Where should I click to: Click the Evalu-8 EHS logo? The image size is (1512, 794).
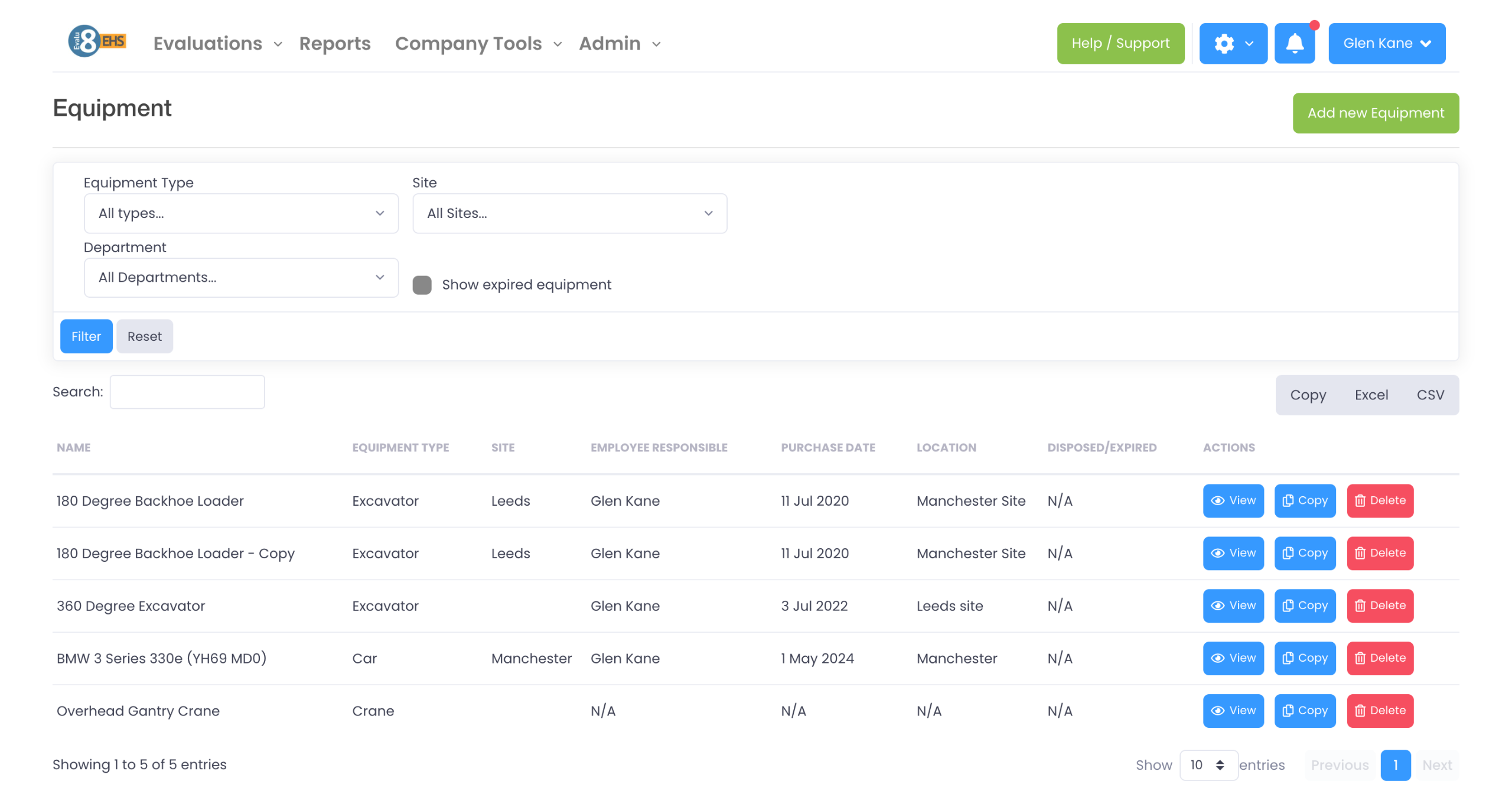[97, 41]
